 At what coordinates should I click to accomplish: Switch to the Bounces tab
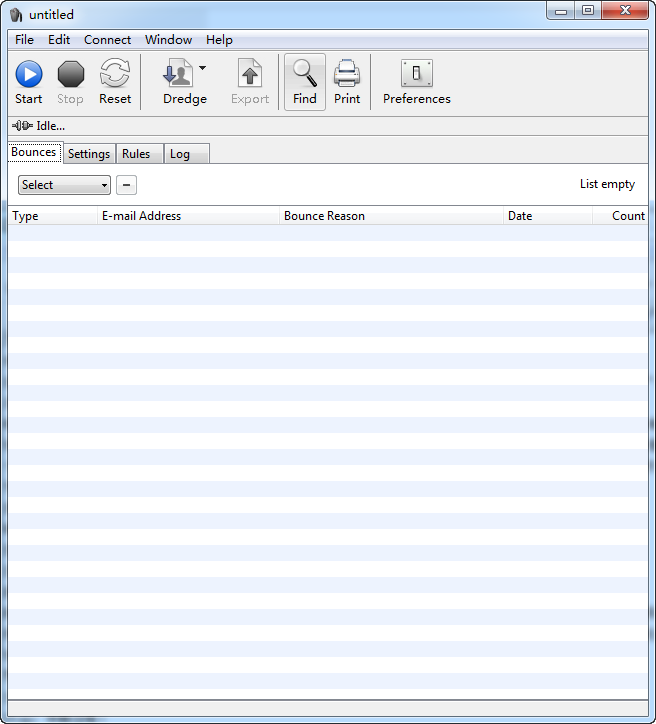coord(34,152)
